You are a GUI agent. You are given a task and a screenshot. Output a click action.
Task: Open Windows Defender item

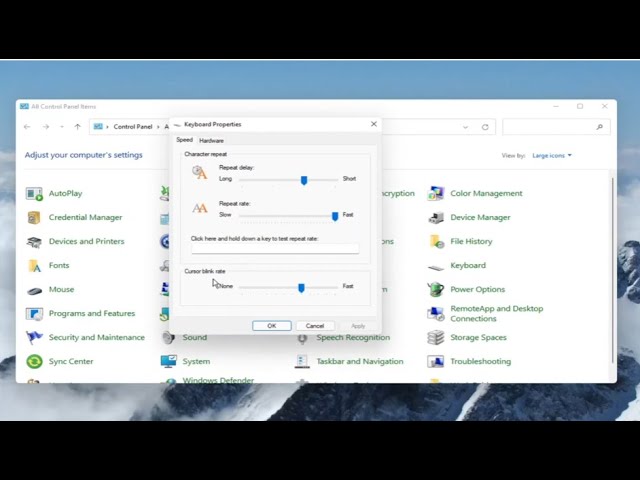pos(218,380)
